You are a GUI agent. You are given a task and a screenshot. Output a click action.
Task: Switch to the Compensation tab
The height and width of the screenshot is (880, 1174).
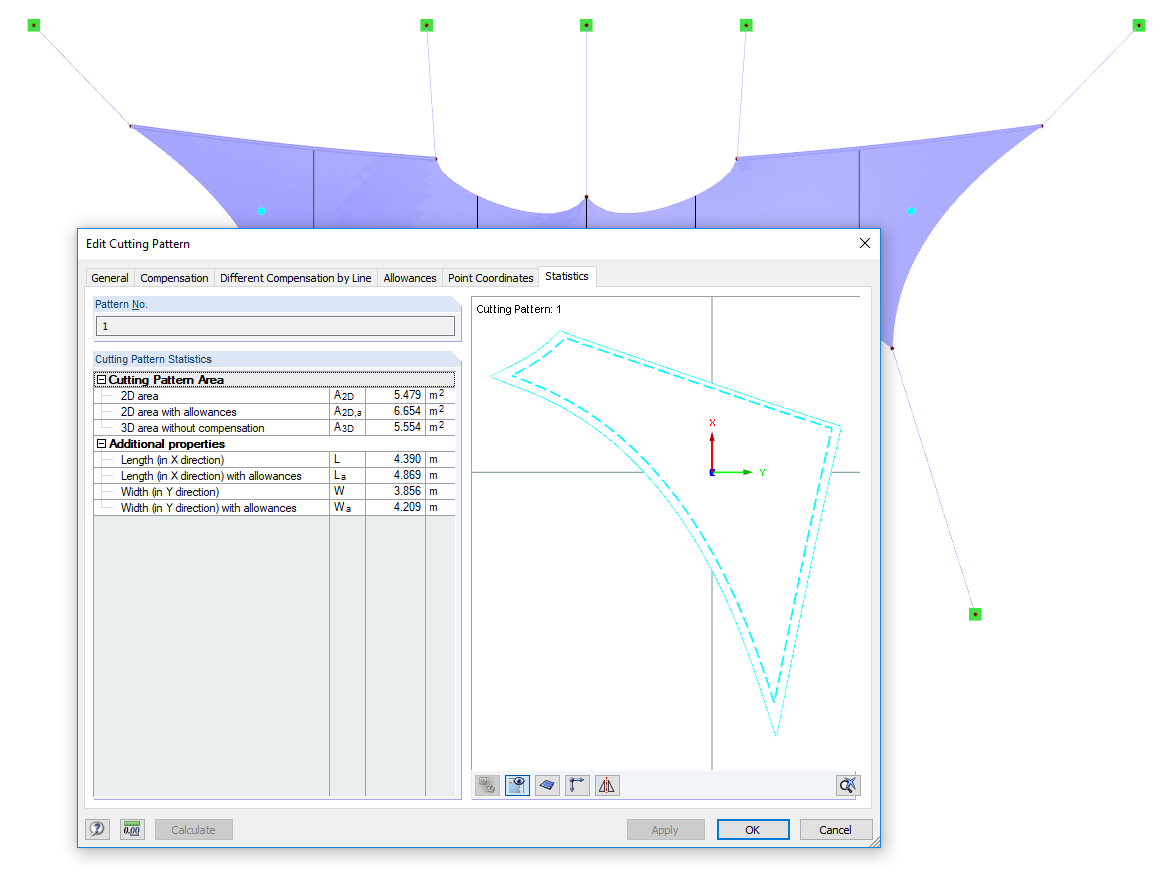[174, 277]
